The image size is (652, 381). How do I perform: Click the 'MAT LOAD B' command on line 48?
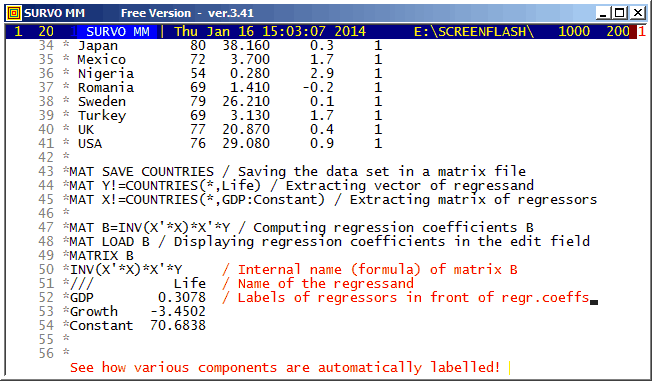109,242
